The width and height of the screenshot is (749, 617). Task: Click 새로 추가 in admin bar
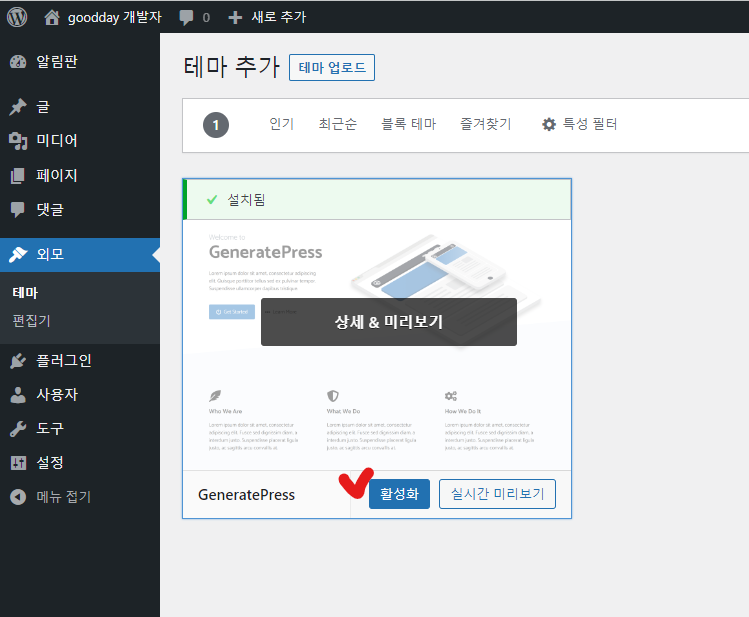click(279, 17)
